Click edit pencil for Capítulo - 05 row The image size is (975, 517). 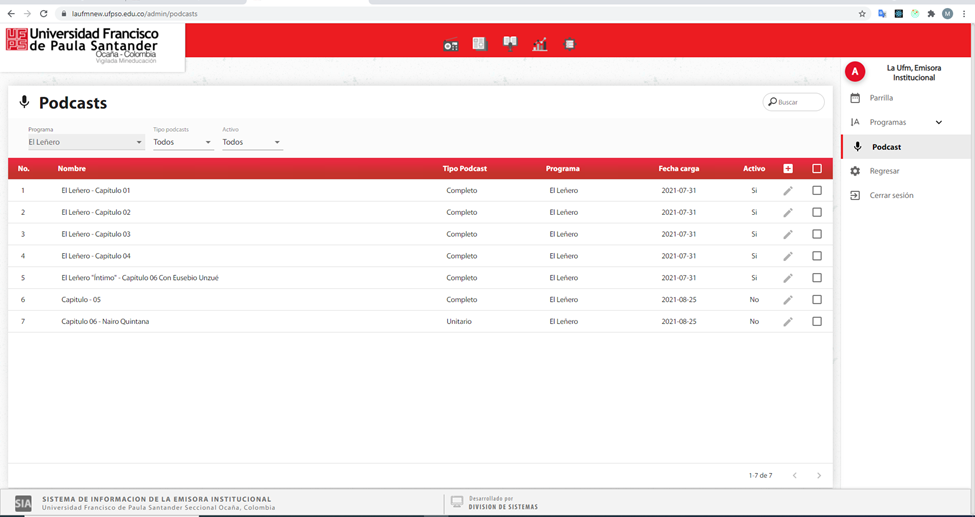[788, 300]
